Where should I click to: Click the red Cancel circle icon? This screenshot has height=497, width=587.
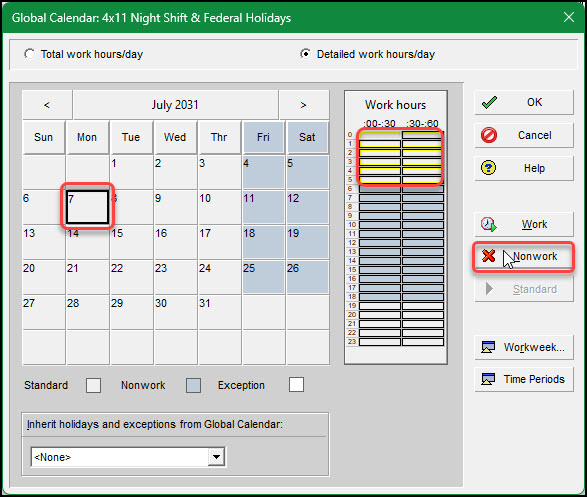tap(489, 135)
